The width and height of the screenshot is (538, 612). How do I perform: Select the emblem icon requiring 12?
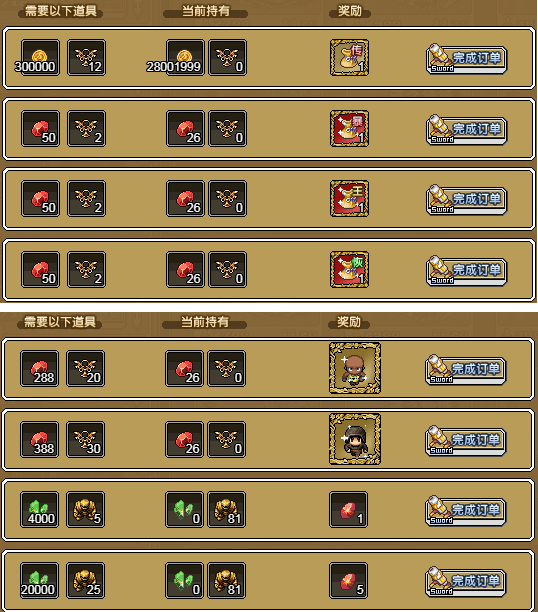pos(86,57)
